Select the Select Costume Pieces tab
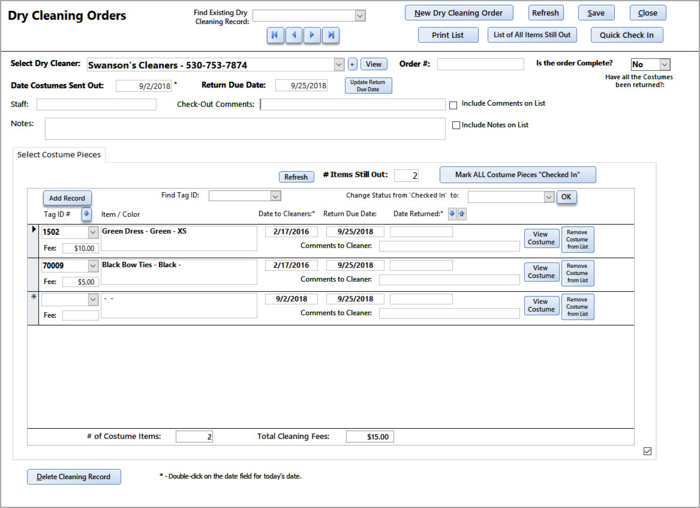The width and height of the screenshot is (700, 508). pyautogui.click(x=59, y=154)
